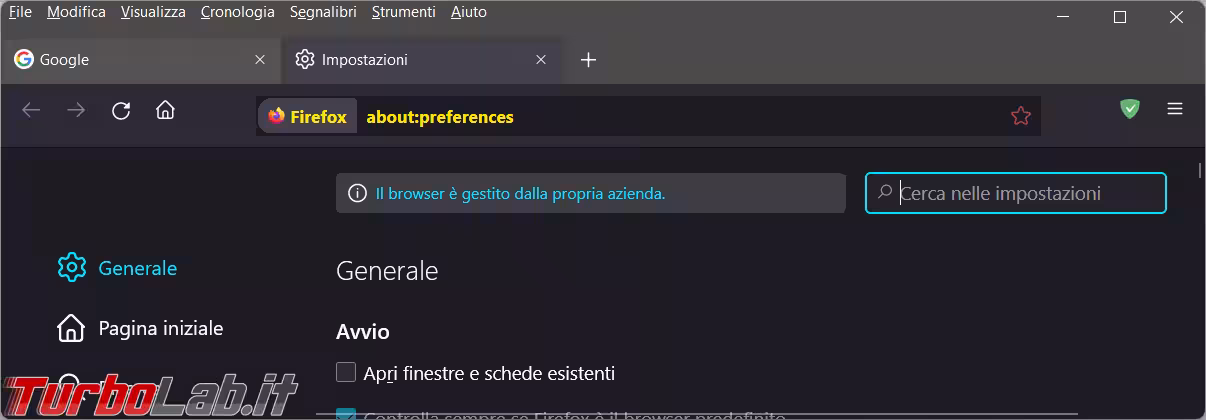Open a new tab with plus icon

click(588, 60)
